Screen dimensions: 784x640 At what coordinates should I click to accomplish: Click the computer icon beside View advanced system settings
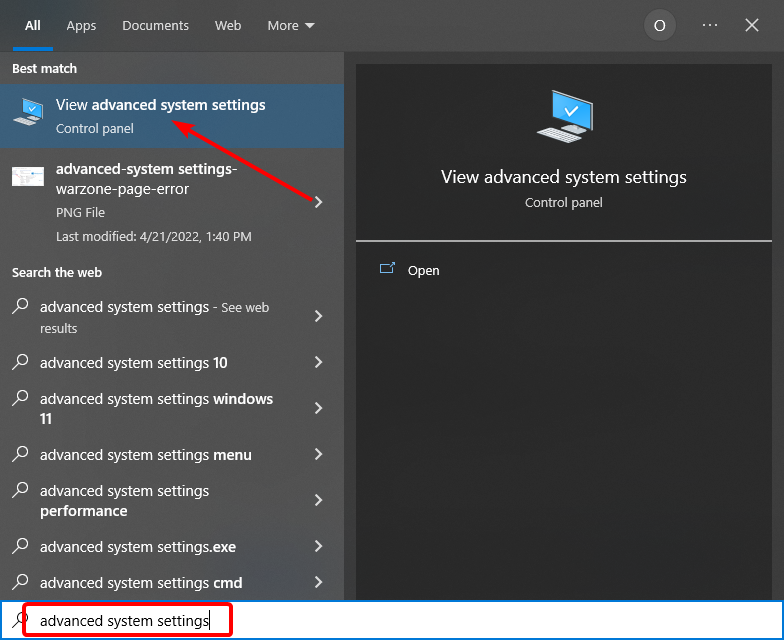coord(28,112)
